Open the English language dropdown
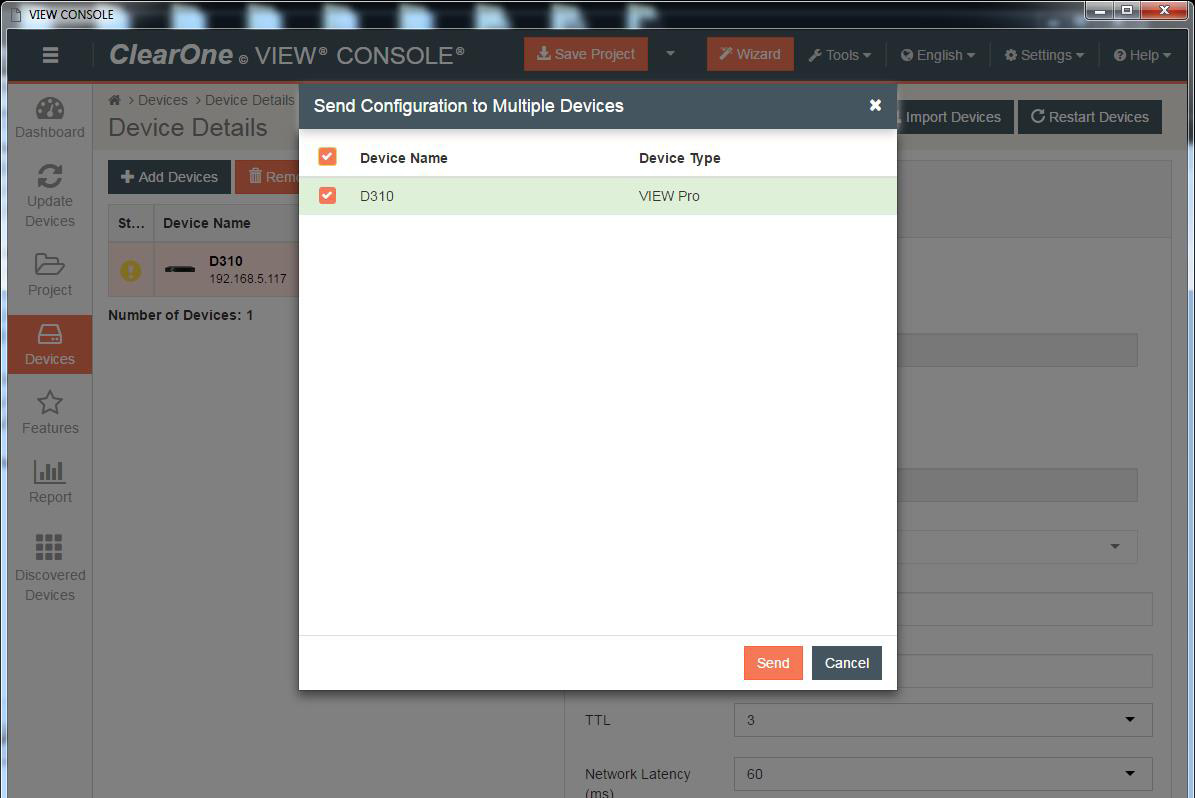Viewport: 1195px width, 798px height. pos(937,55)
